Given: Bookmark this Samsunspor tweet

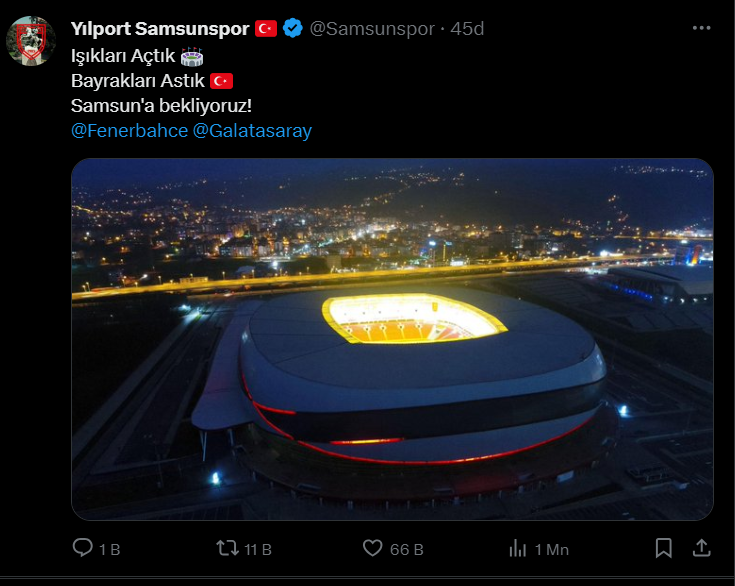Looking at the screenshot, I should click(663, 548).
